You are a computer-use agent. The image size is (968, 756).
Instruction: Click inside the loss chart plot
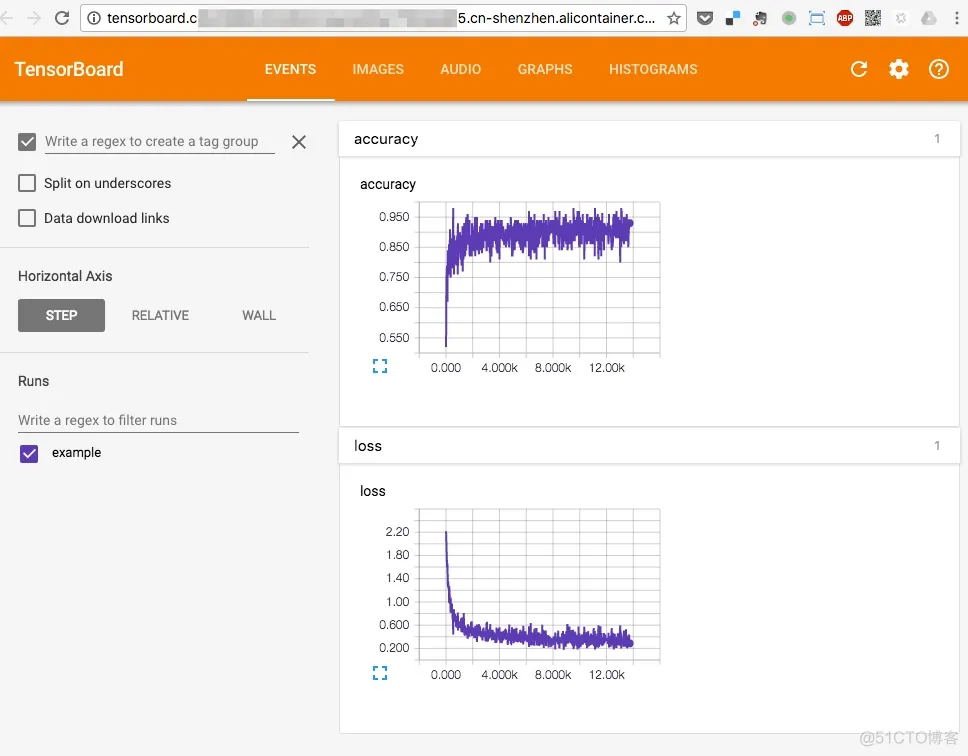coord(539,585)
